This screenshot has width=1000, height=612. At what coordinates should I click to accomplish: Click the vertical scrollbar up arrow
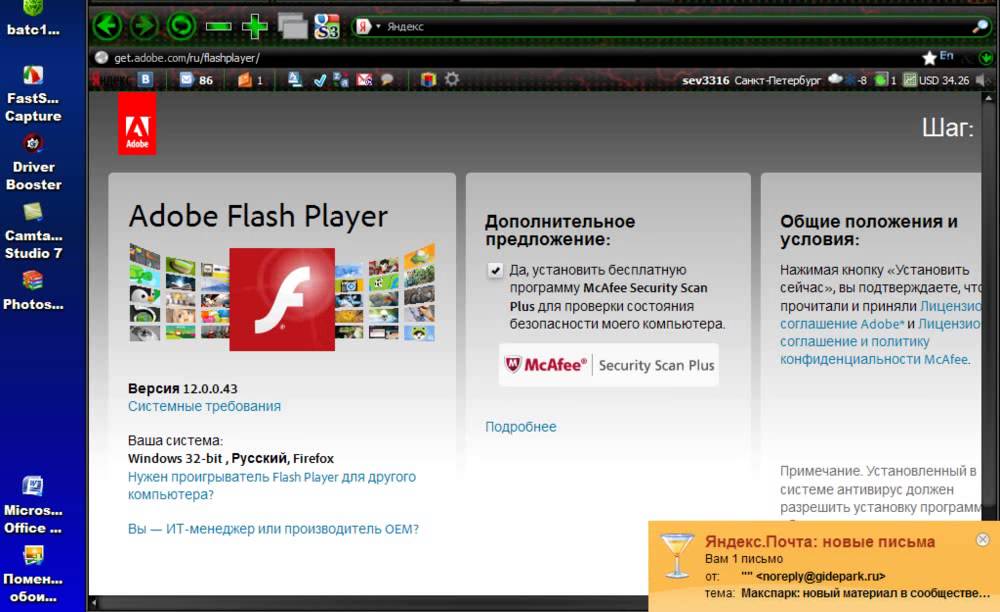tap(988, 99)
